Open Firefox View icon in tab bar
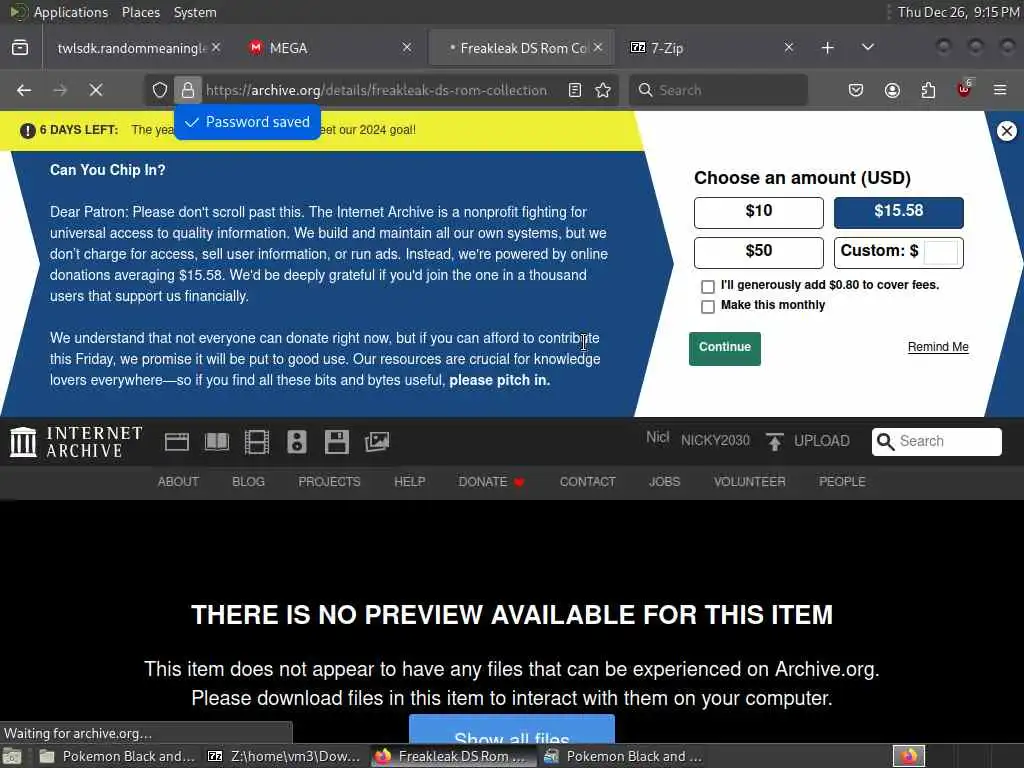The width and height of the screenshot is (1024, 768). pyautogui.click(x=20, y=48)
